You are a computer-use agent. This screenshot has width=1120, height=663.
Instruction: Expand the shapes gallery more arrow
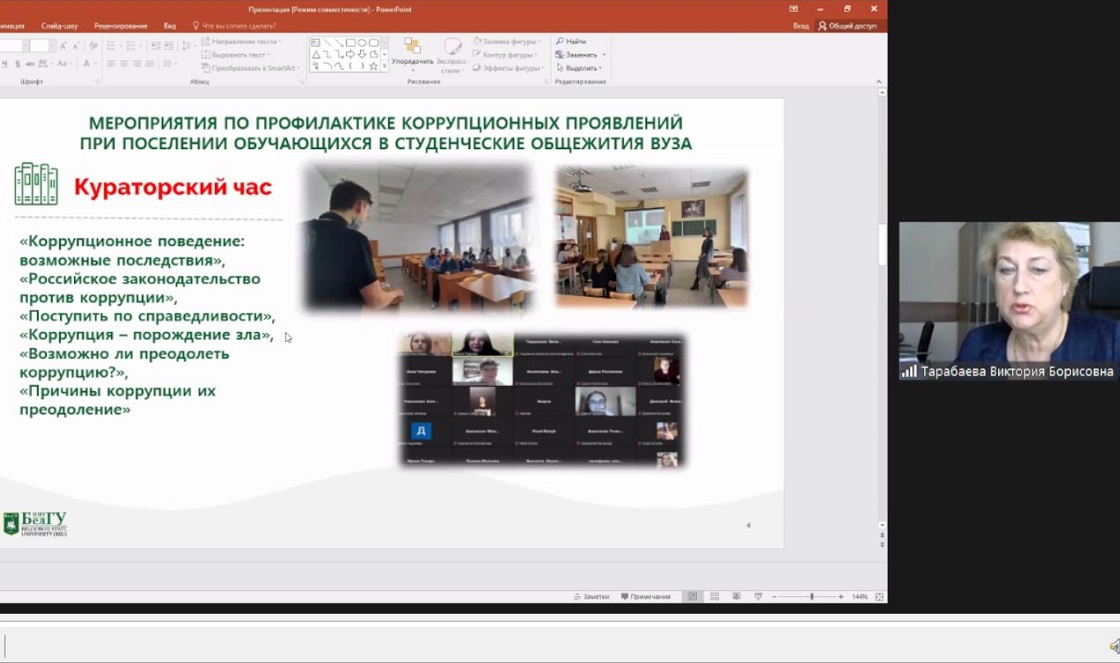tap(386, 67)
